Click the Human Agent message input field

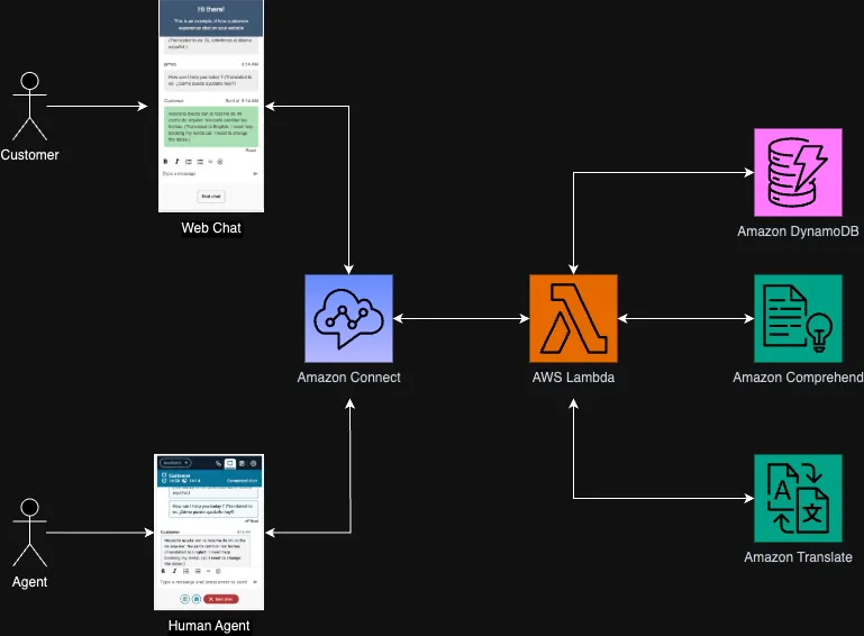coord(204,582)
